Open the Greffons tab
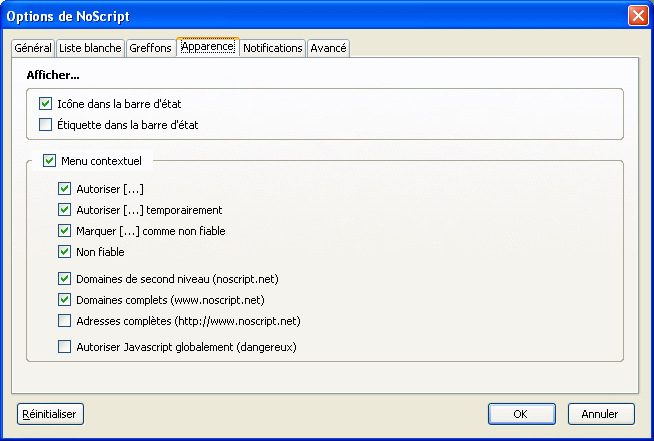Image resolution: width=654 pixels, height=441 pixels. click(150, 48)
